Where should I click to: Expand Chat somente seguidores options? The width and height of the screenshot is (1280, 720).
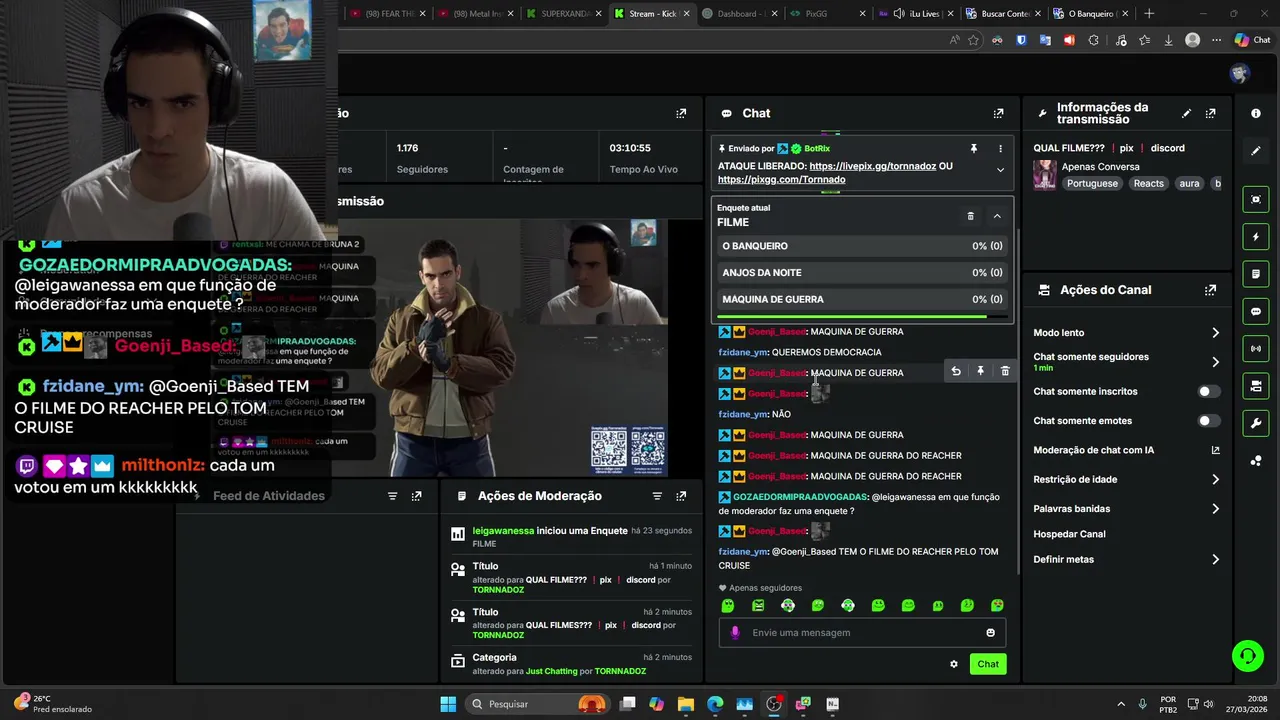1215,362
